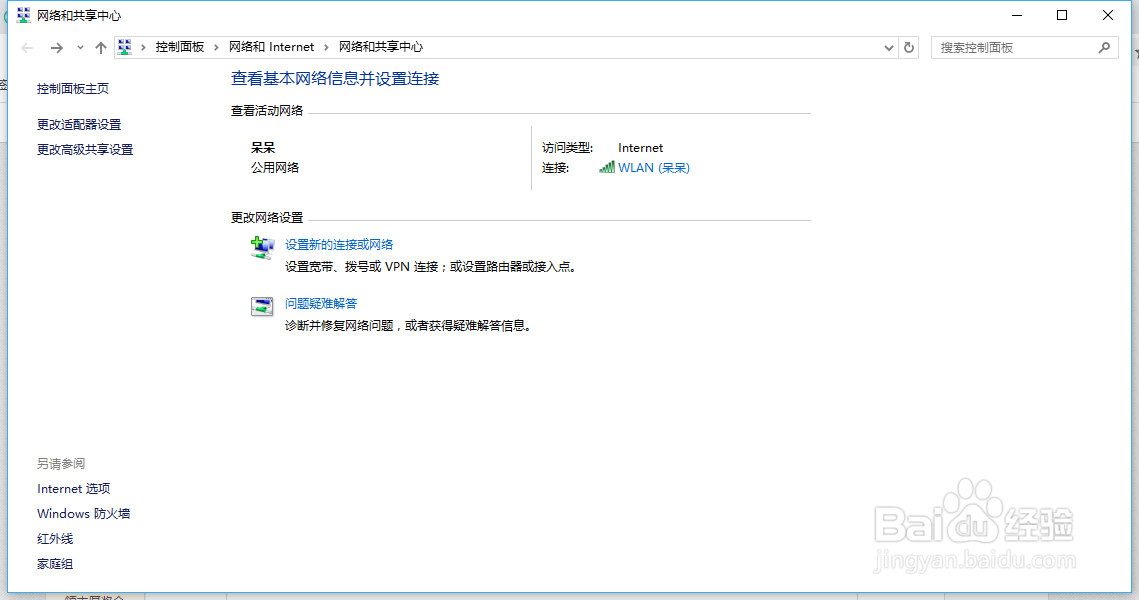Open address bar history dropdown
This screenshot has width=1139, height=600.
pos(888,48)
